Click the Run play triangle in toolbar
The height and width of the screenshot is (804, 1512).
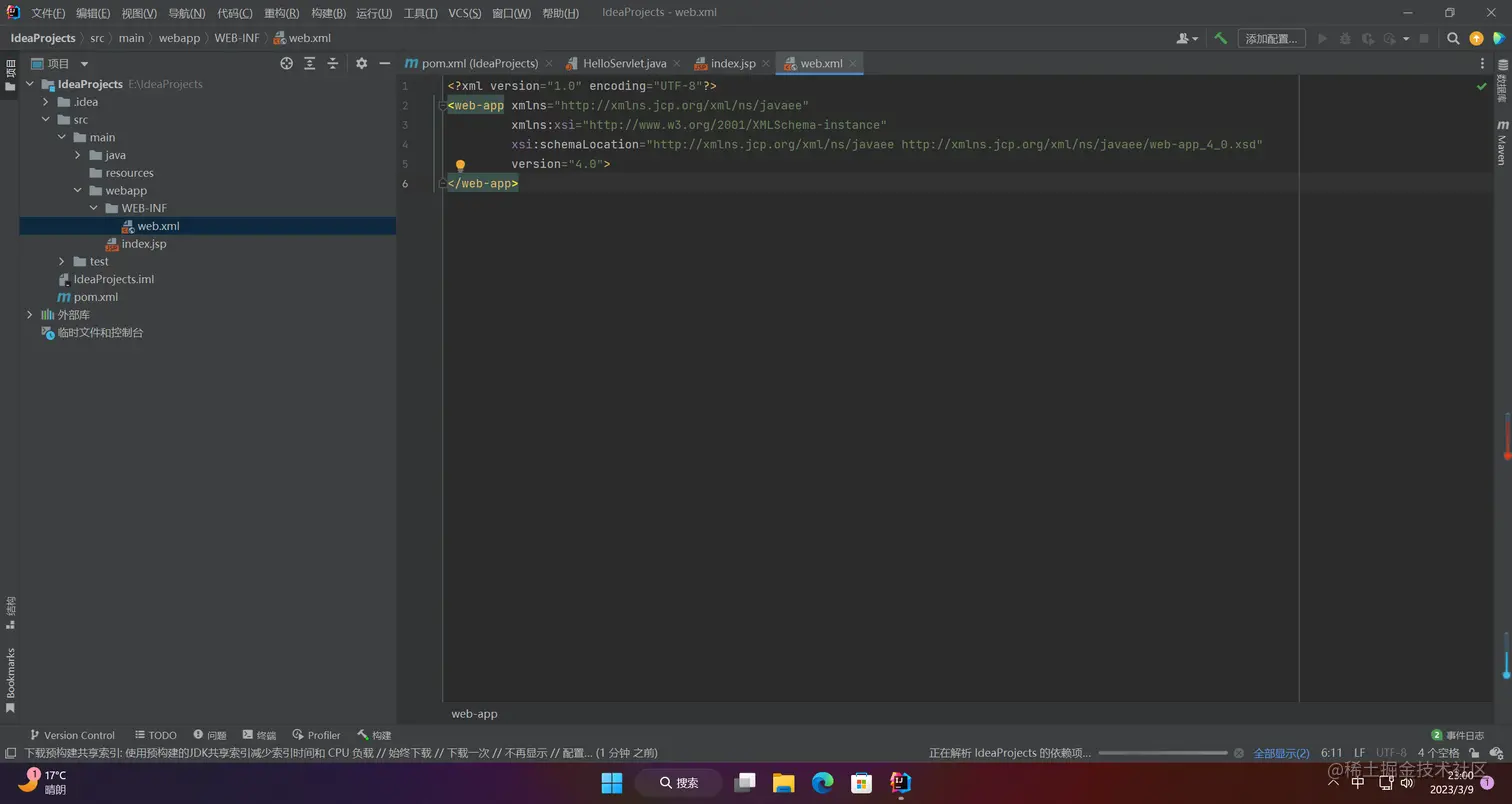1322,38
